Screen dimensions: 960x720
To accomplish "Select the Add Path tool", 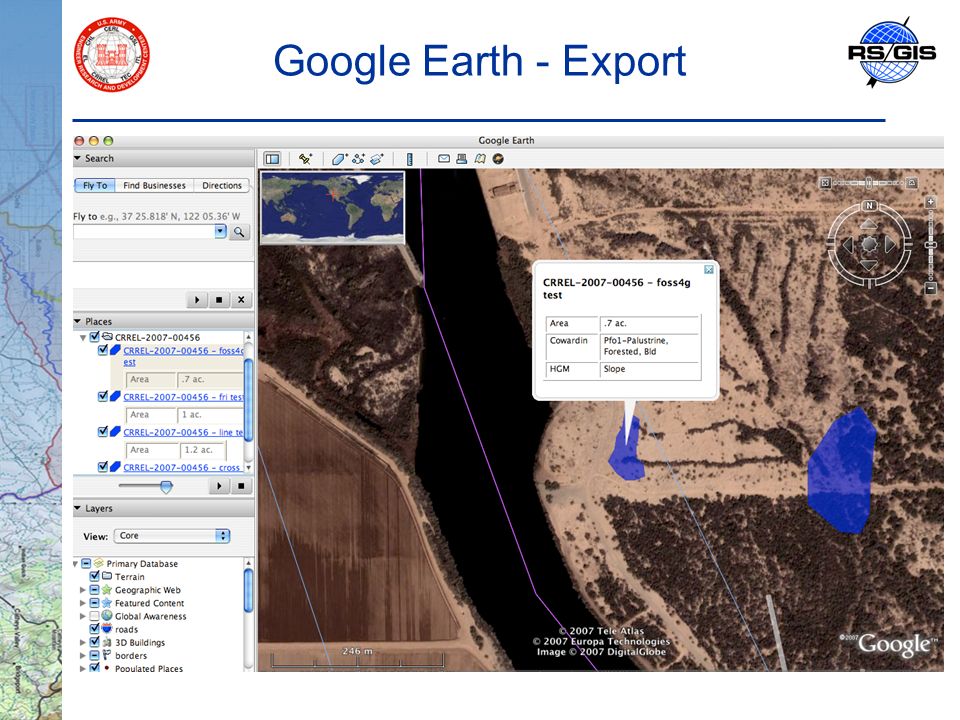I will pos(358,159).
